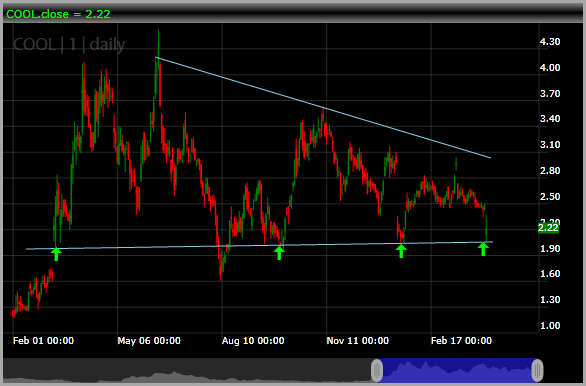Screen dimensions: 586x386
Task: Click the COOL.close = 2.22 header label
Action: click(58, 14)
